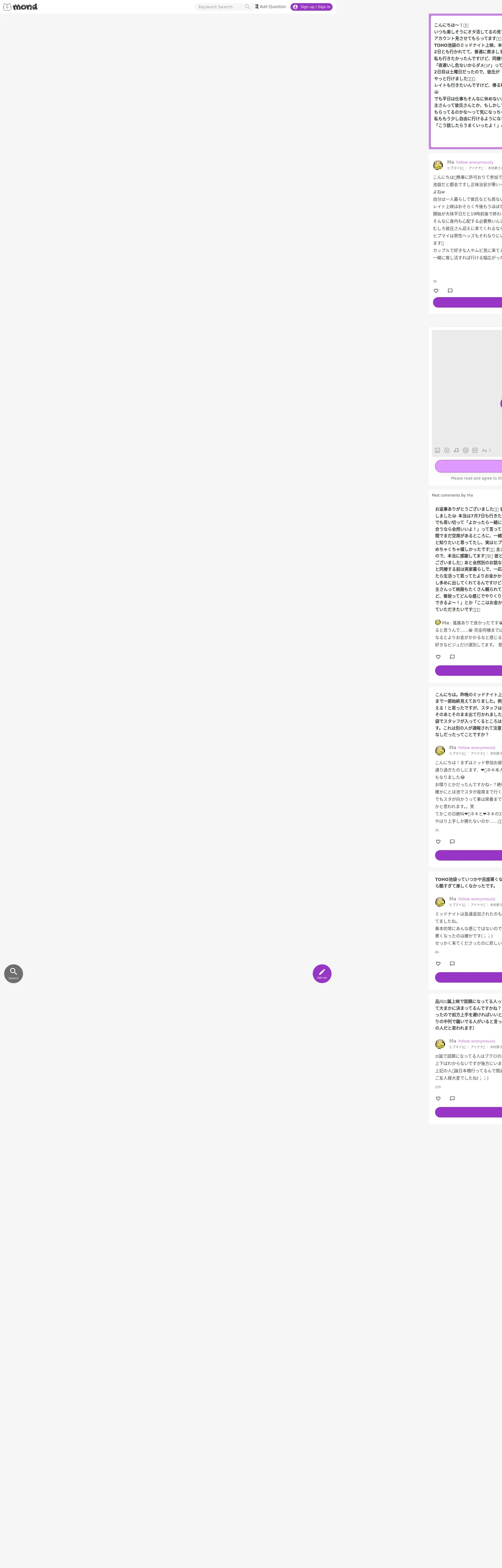Follow anonymously on the 品川☆誕上映 answer

(x=477, y=1041)
